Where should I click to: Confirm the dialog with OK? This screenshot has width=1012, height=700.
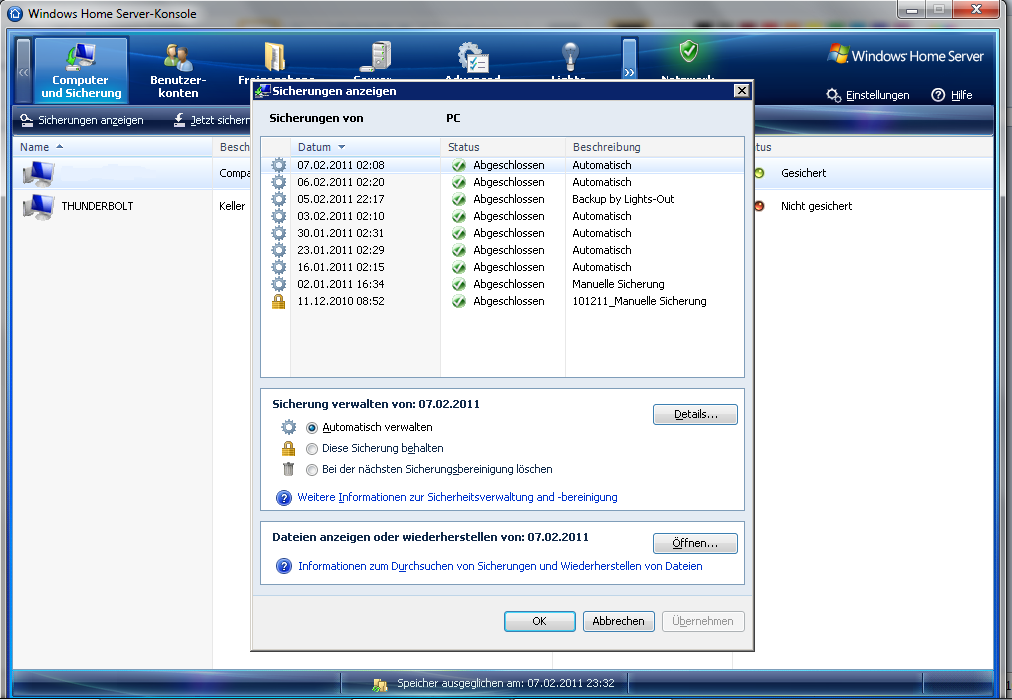540,621
